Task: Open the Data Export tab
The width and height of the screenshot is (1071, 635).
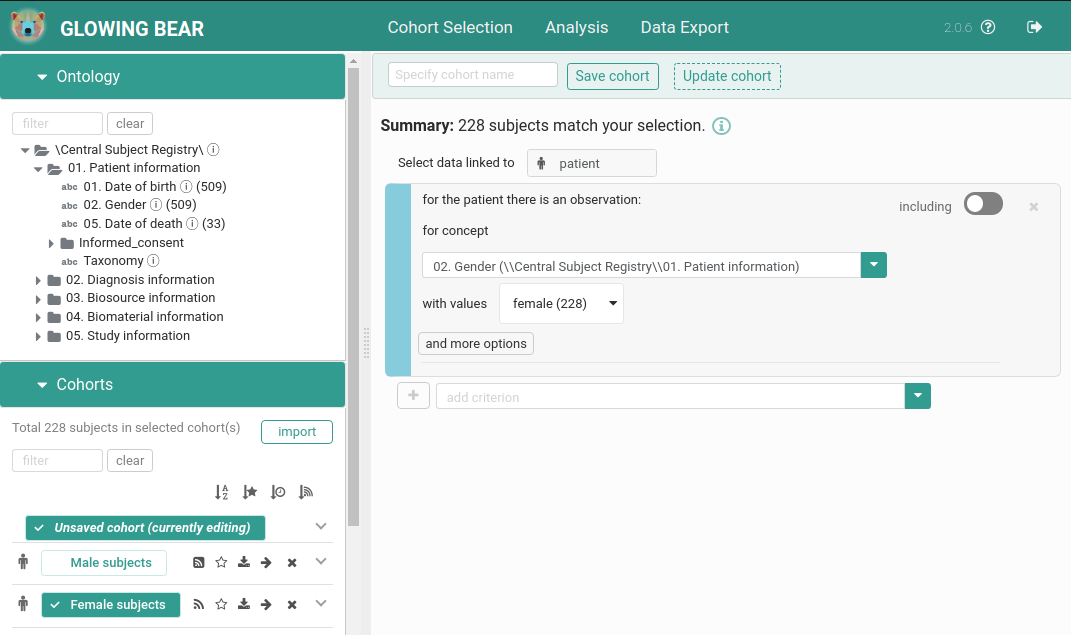Action: pos(684,27)
